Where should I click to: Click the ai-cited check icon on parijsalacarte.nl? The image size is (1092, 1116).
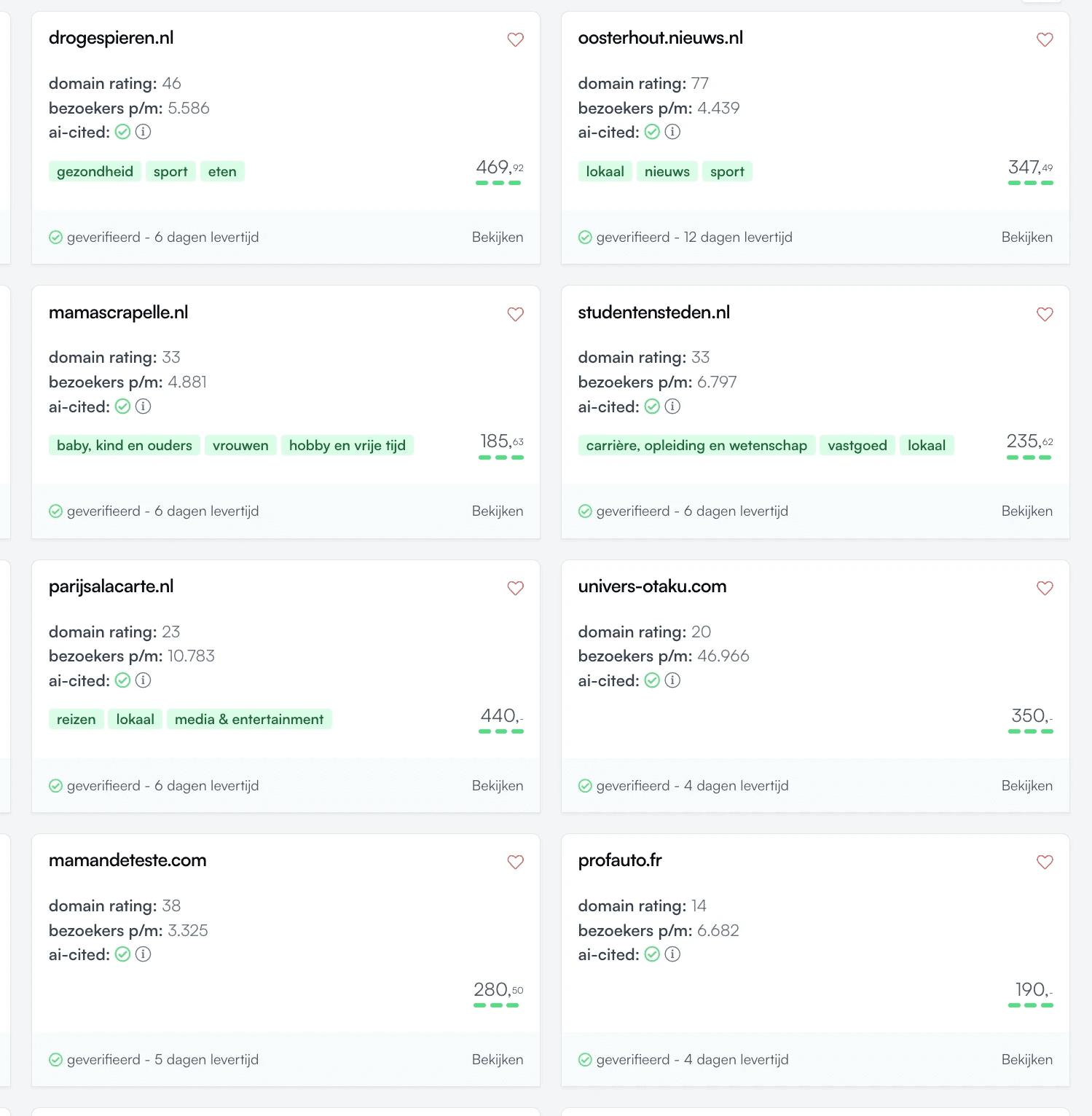tap(122, 680)
